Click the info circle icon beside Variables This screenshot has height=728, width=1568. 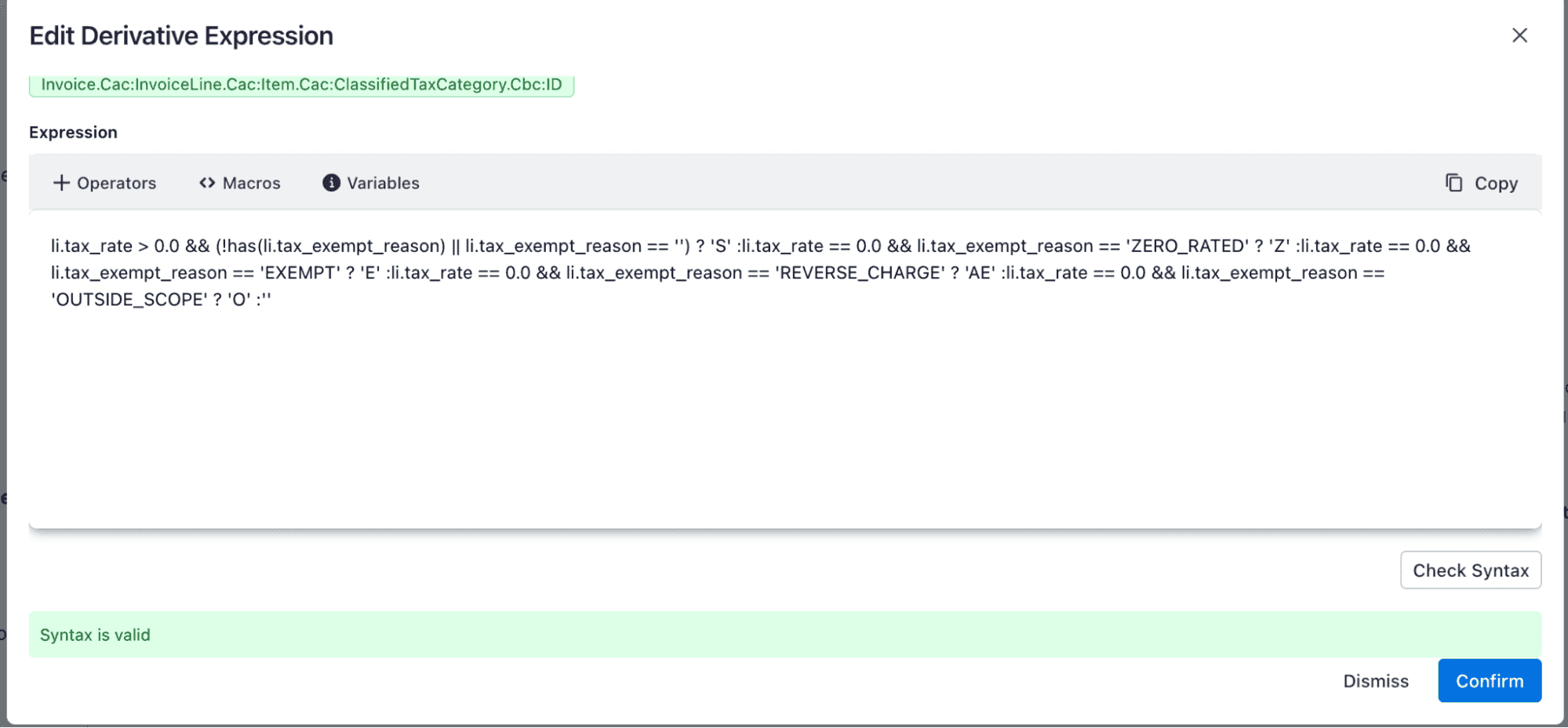click(331, 183)
